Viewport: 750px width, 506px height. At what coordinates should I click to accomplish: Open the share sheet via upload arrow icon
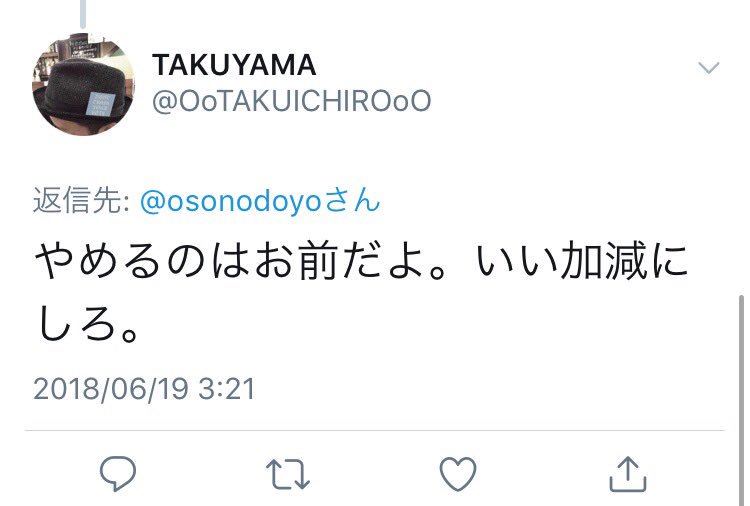coord(628,473)
